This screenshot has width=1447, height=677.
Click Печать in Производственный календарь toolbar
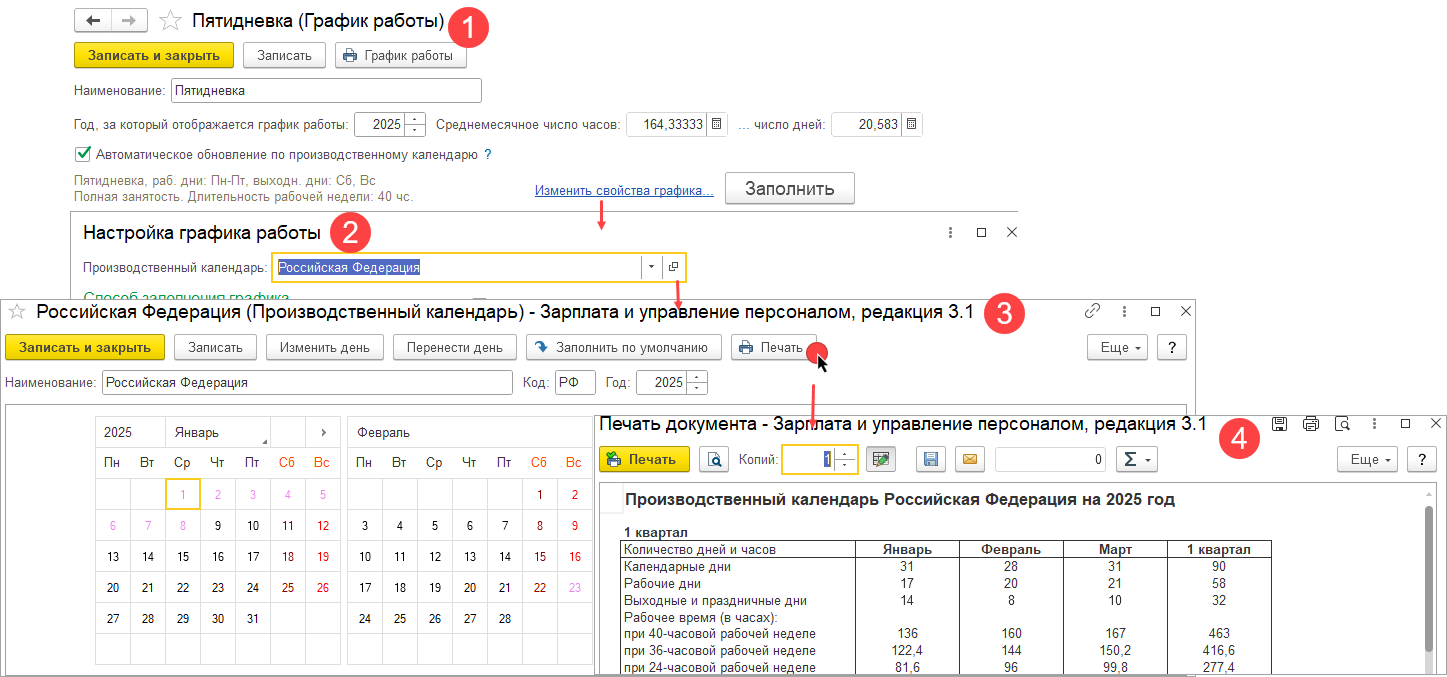(773, 347)
